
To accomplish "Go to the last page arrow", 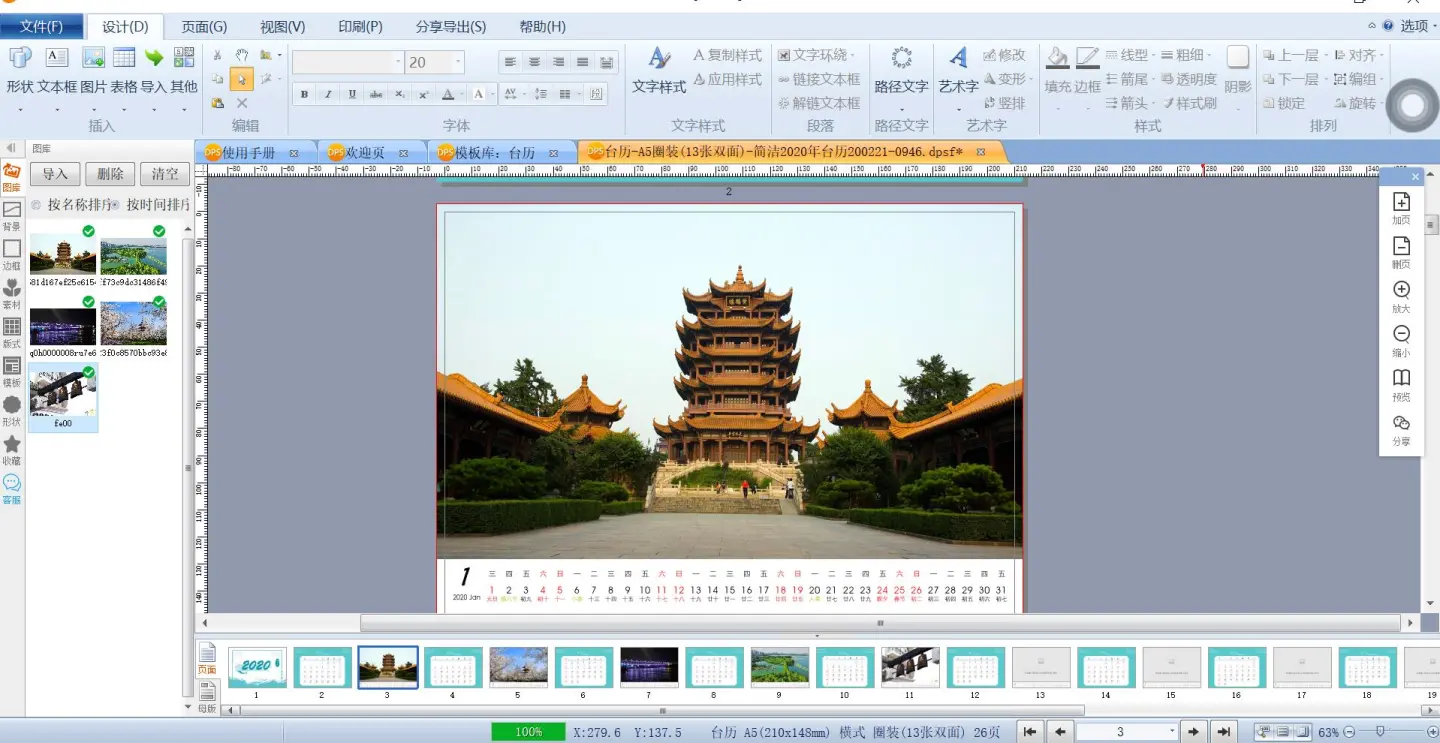I will (1223, 732).
